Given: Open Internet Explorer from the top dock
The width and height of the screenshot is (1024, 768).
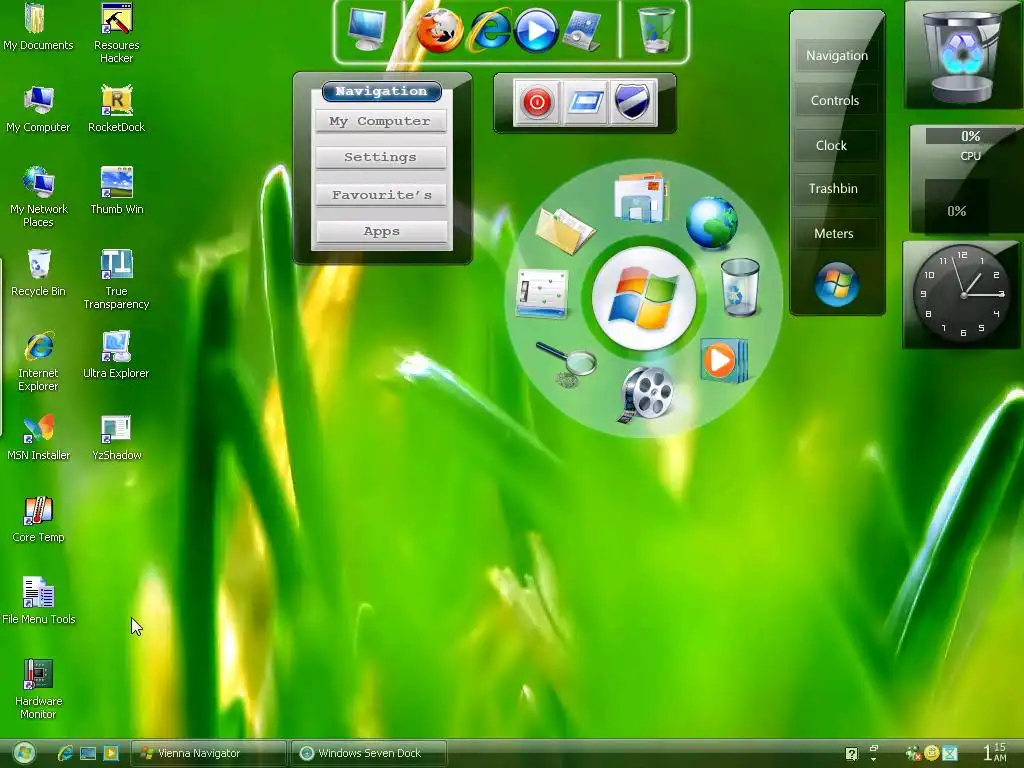Looking at the screenshot, I should (x=488, y=30).
